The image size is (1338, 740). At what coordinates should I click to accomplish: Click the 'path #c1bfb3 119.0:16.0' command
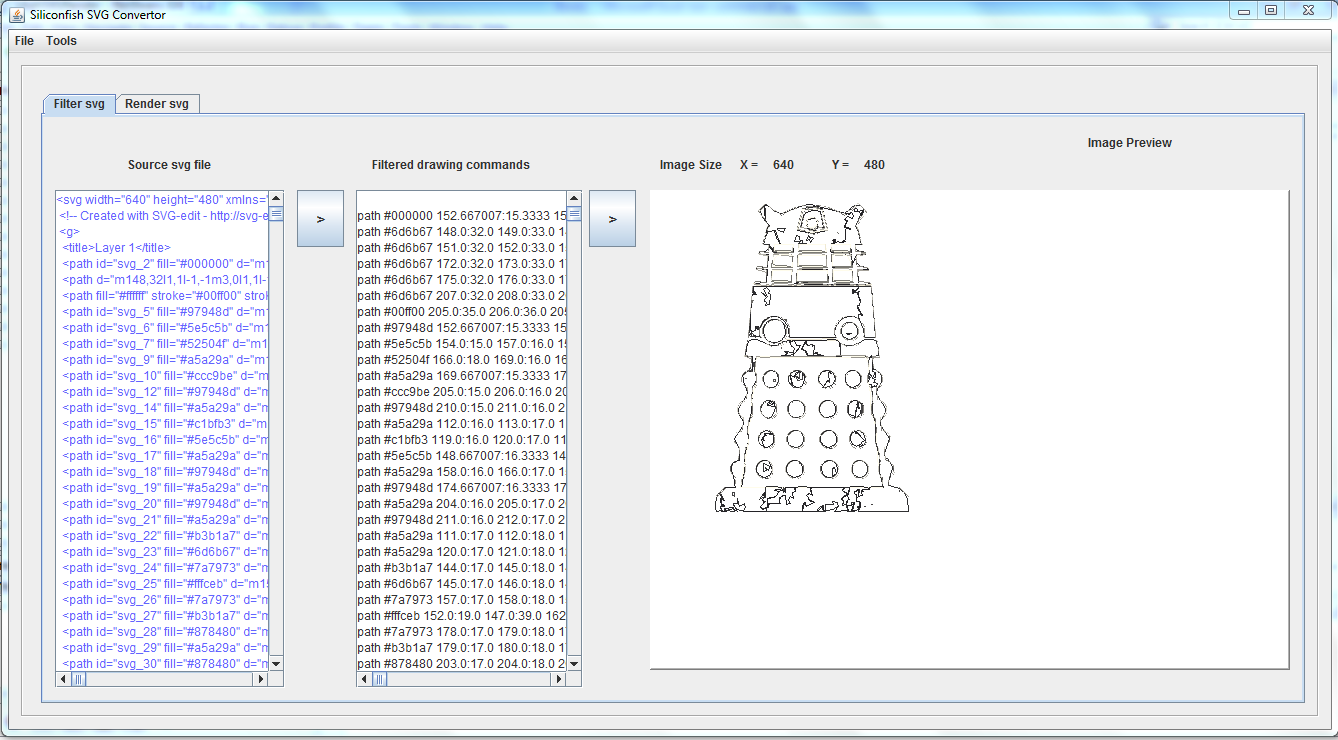[461, 439]
